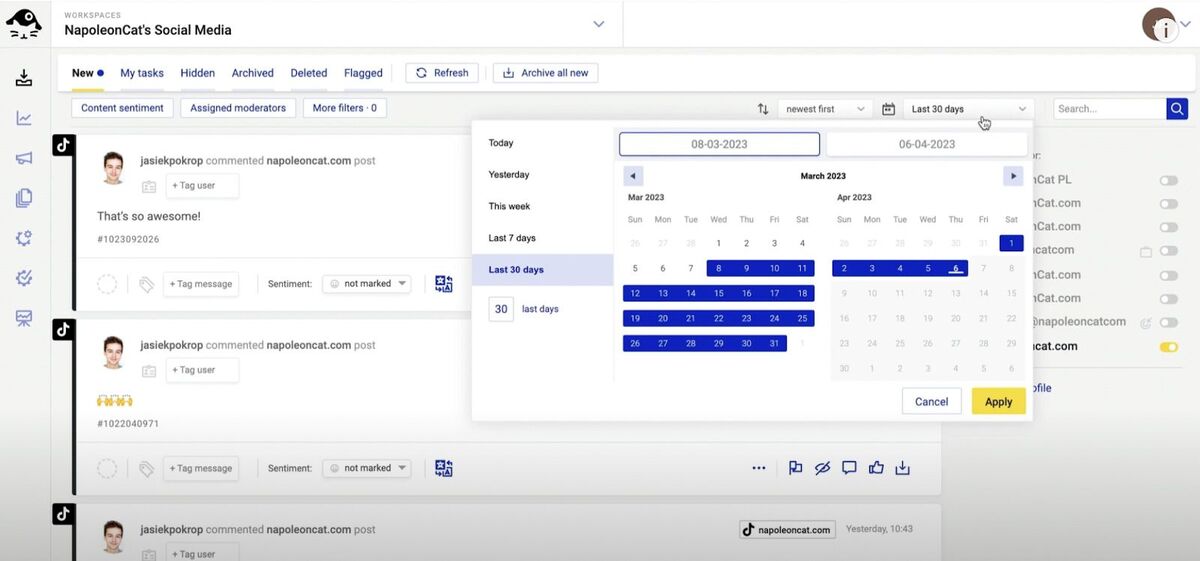Switch to the Hidden tab

click(198, 73)
